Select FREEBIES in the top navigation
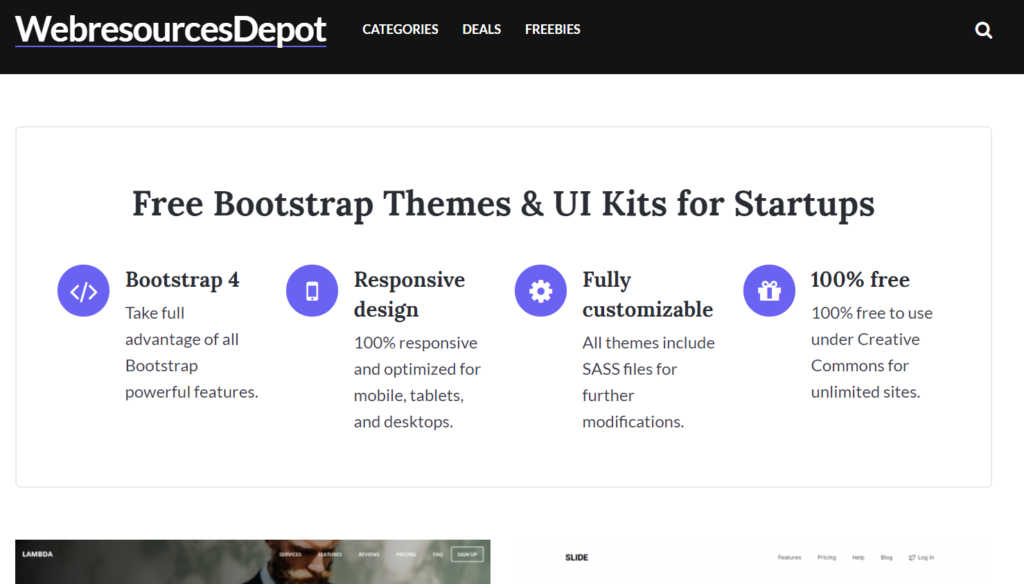This screenshot has height=584, width=1024. pos(552,30)
